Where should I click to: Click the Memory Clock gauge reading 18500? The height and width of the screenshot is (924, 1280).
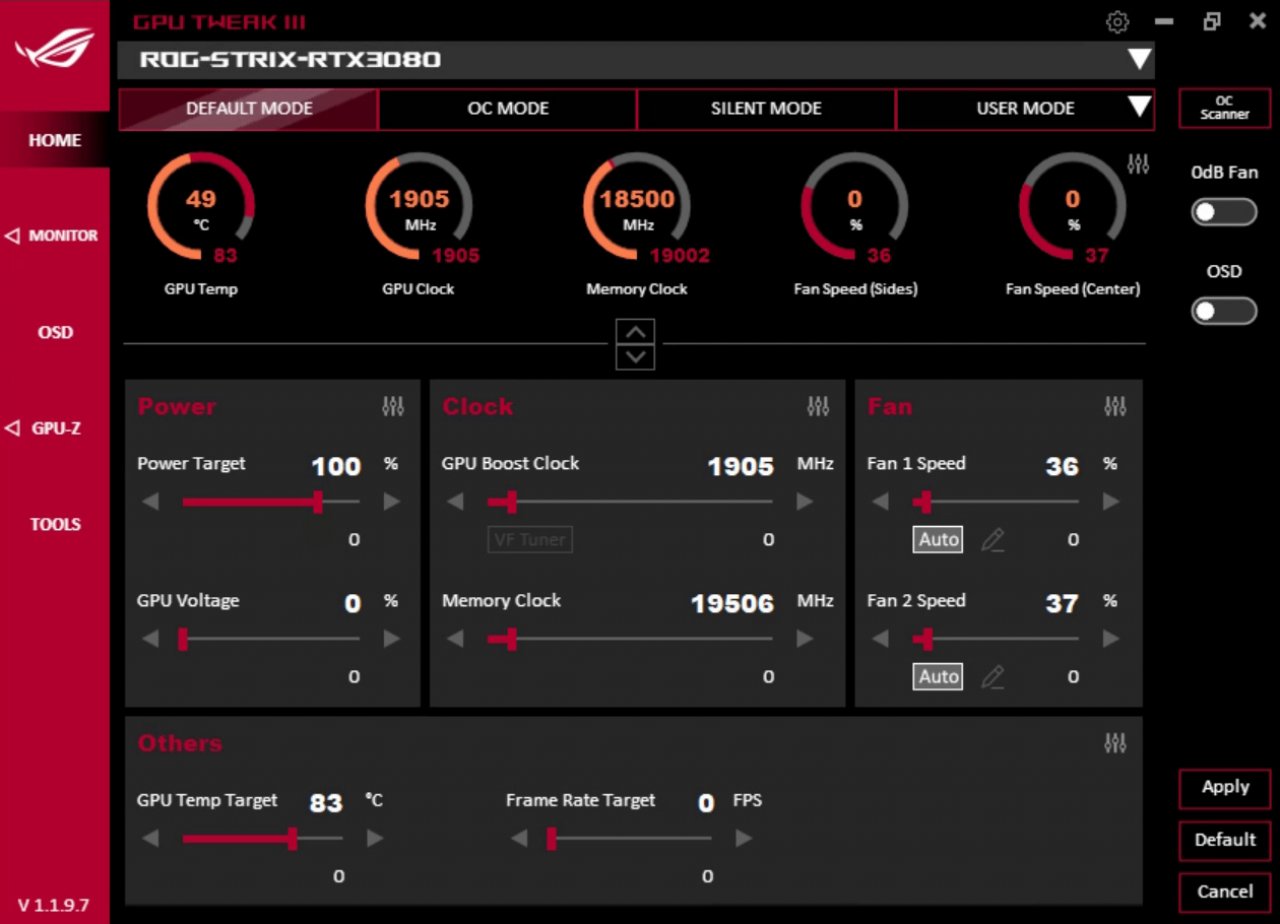[x=637, y=199]
